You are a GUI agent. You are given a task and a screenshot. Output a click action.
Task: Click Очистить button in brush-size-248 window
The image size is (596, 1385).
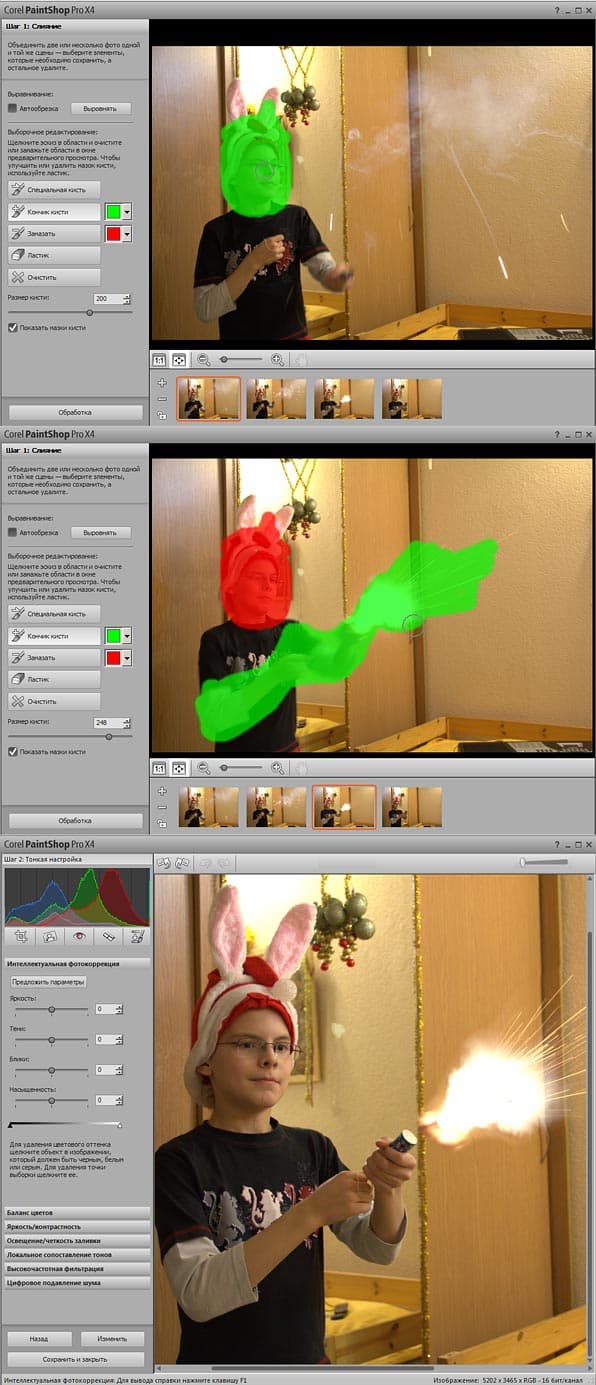(x=54, y=701)
